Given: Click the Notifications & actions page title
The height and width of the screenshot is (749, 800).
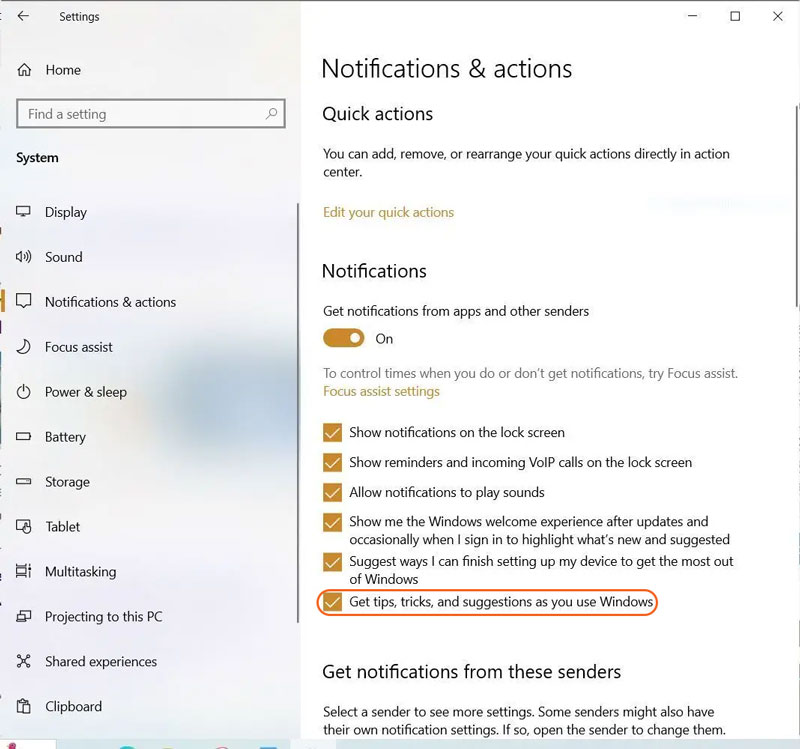Looking at the screenshot, I should click(447, 69).
